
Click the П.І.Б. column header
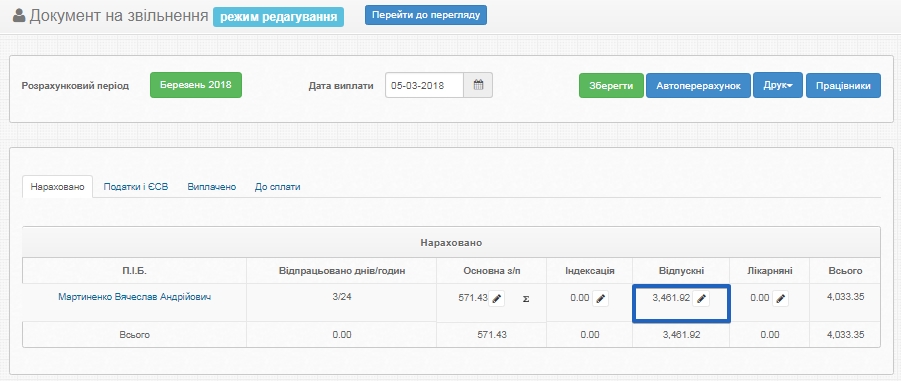(x=134, y=271)
